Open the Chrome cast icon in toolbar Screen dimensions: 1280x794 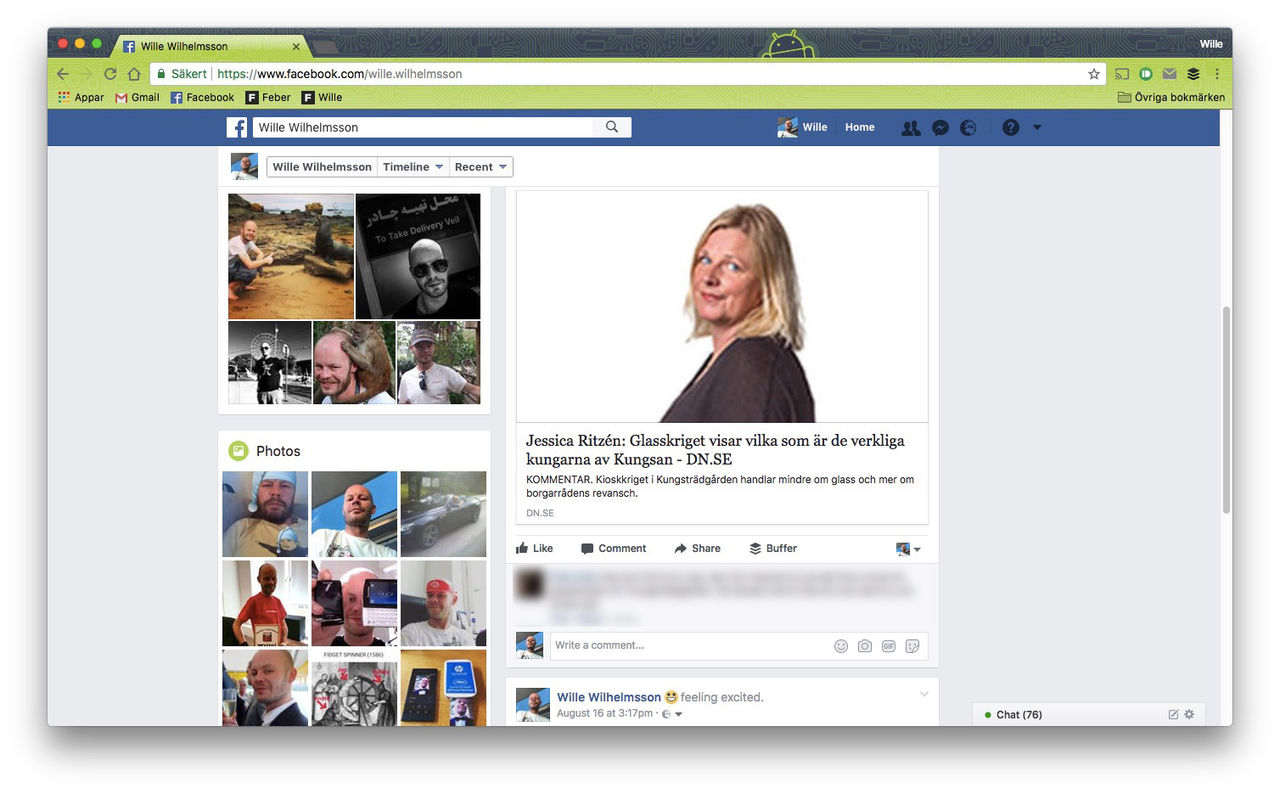coord(1122,74)
